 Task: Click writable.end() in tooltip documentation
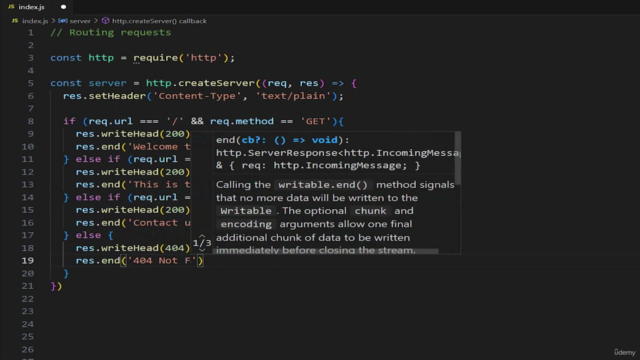coord(323,185)
